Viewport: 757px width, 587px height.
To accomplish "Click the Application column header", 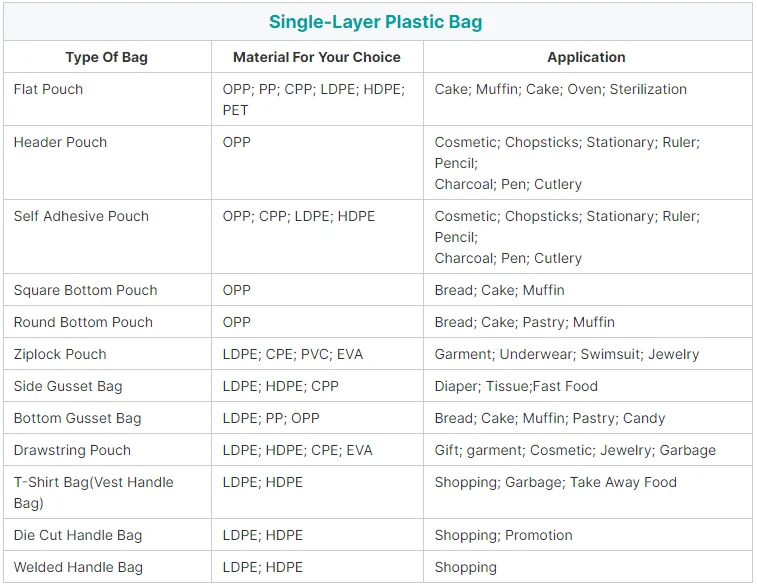I will pos(586,57).
